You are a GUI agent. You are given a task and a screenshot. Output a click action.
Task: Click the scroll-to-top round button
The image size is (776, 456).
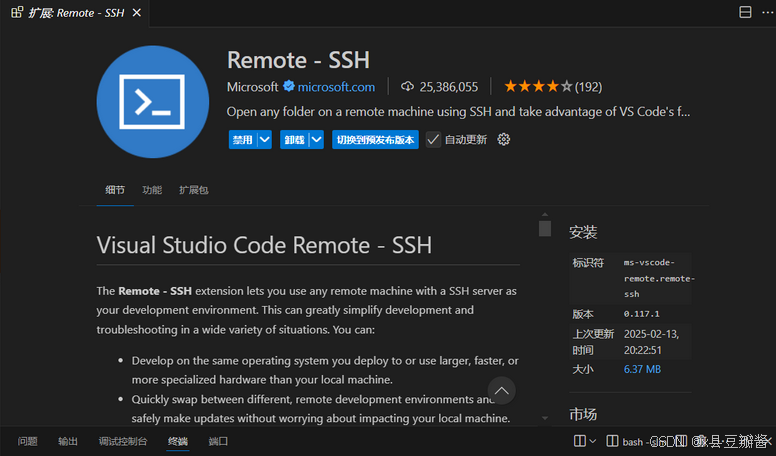(x=501, y=391)
